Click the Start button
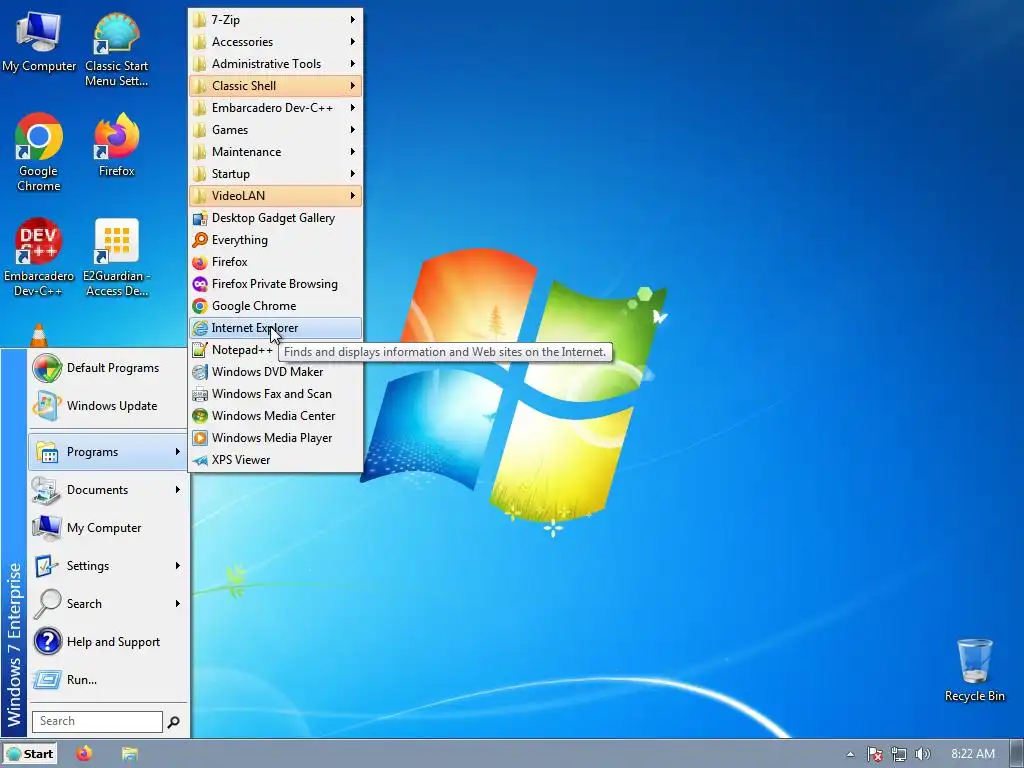The height and width of the screenshot is (768, 1024). 29,754
